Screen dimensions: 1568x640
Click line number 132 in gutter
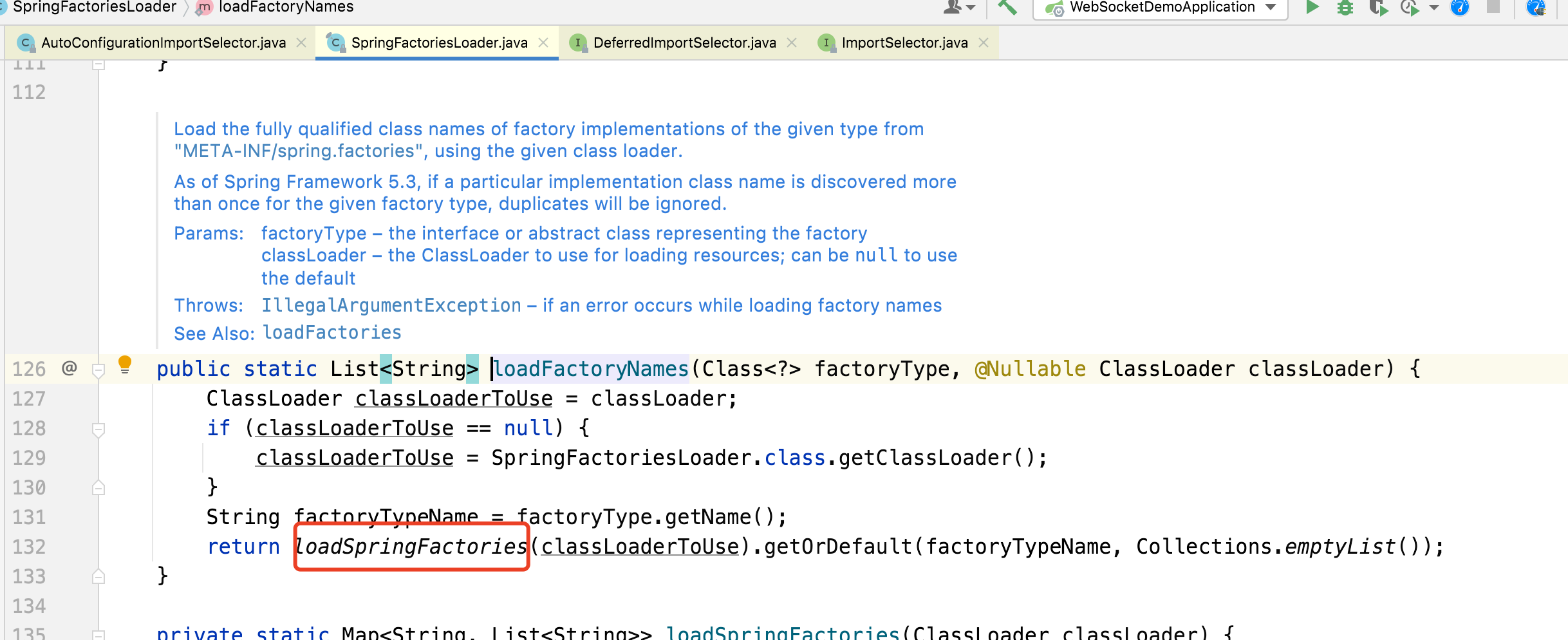(29, 547)
